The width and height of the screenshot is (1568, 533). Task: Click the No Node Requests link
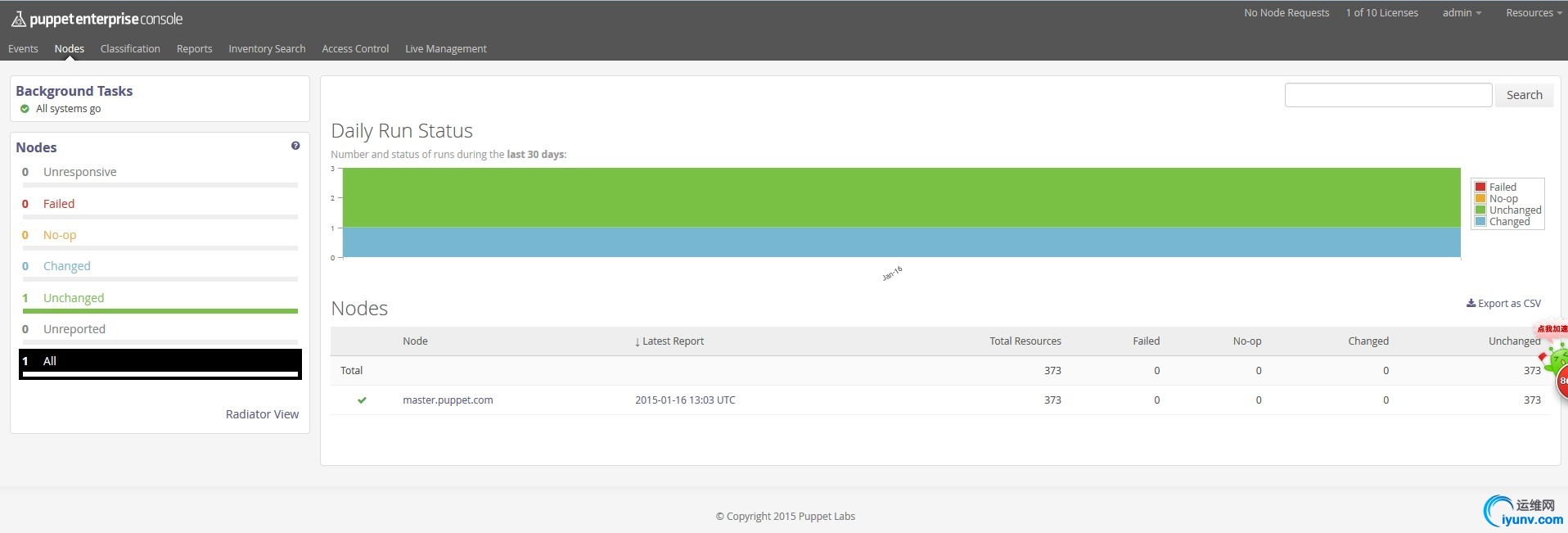[1286, 12]
